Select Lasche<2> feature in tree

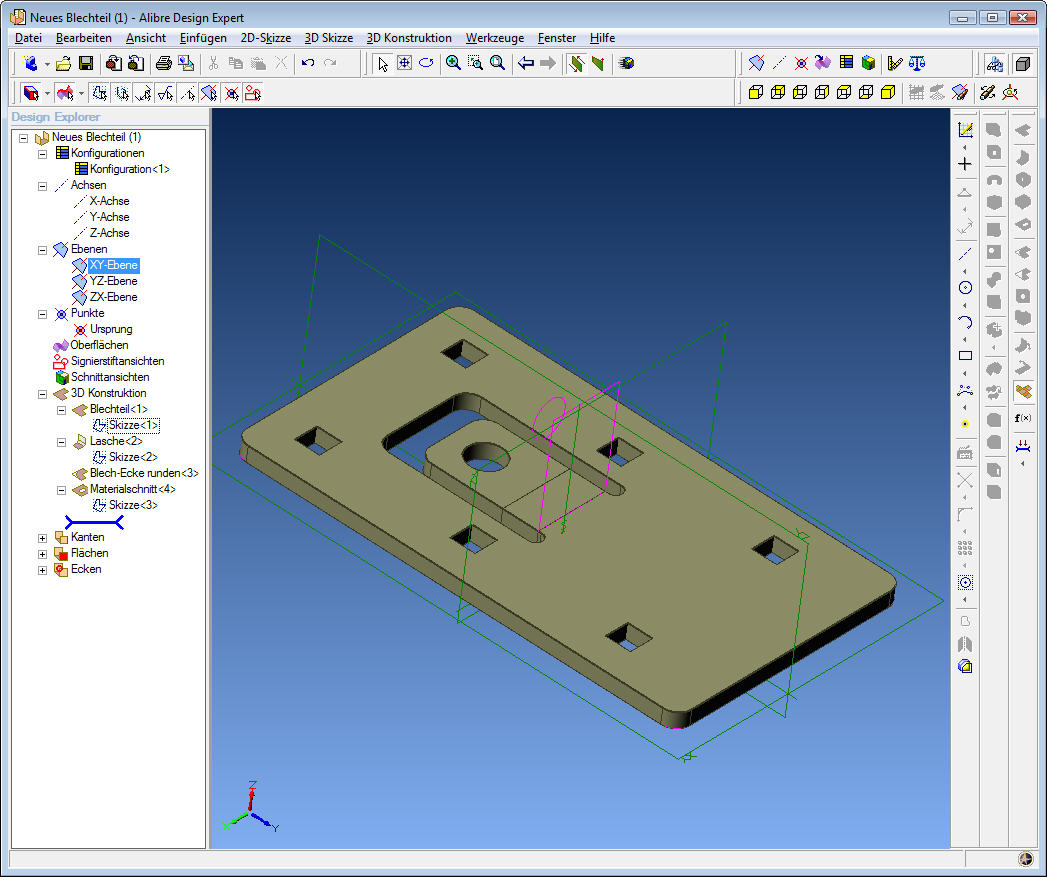116,442
